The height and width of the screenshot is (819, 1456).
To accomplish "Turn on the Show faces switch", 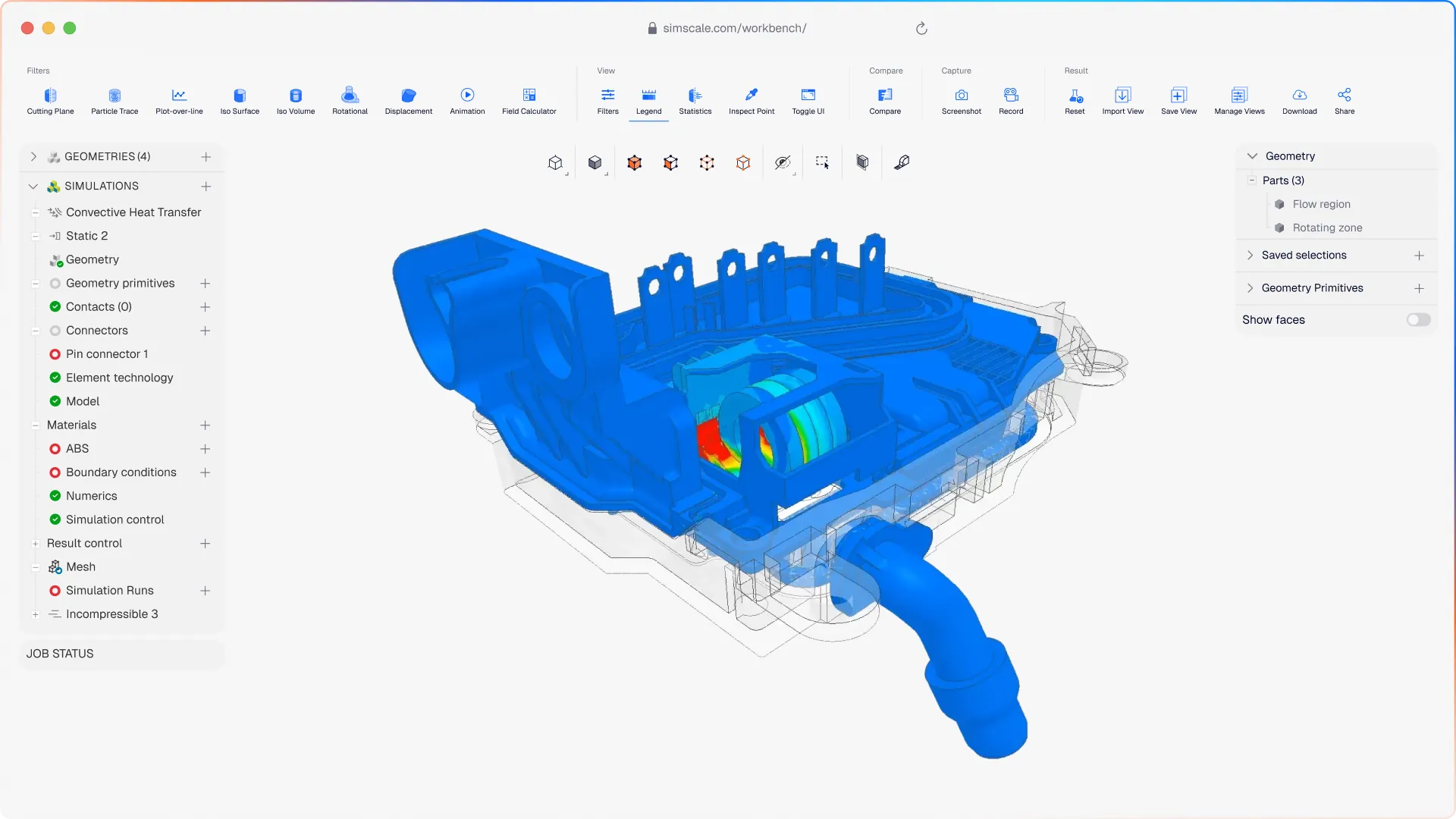I will point(1418,320).
